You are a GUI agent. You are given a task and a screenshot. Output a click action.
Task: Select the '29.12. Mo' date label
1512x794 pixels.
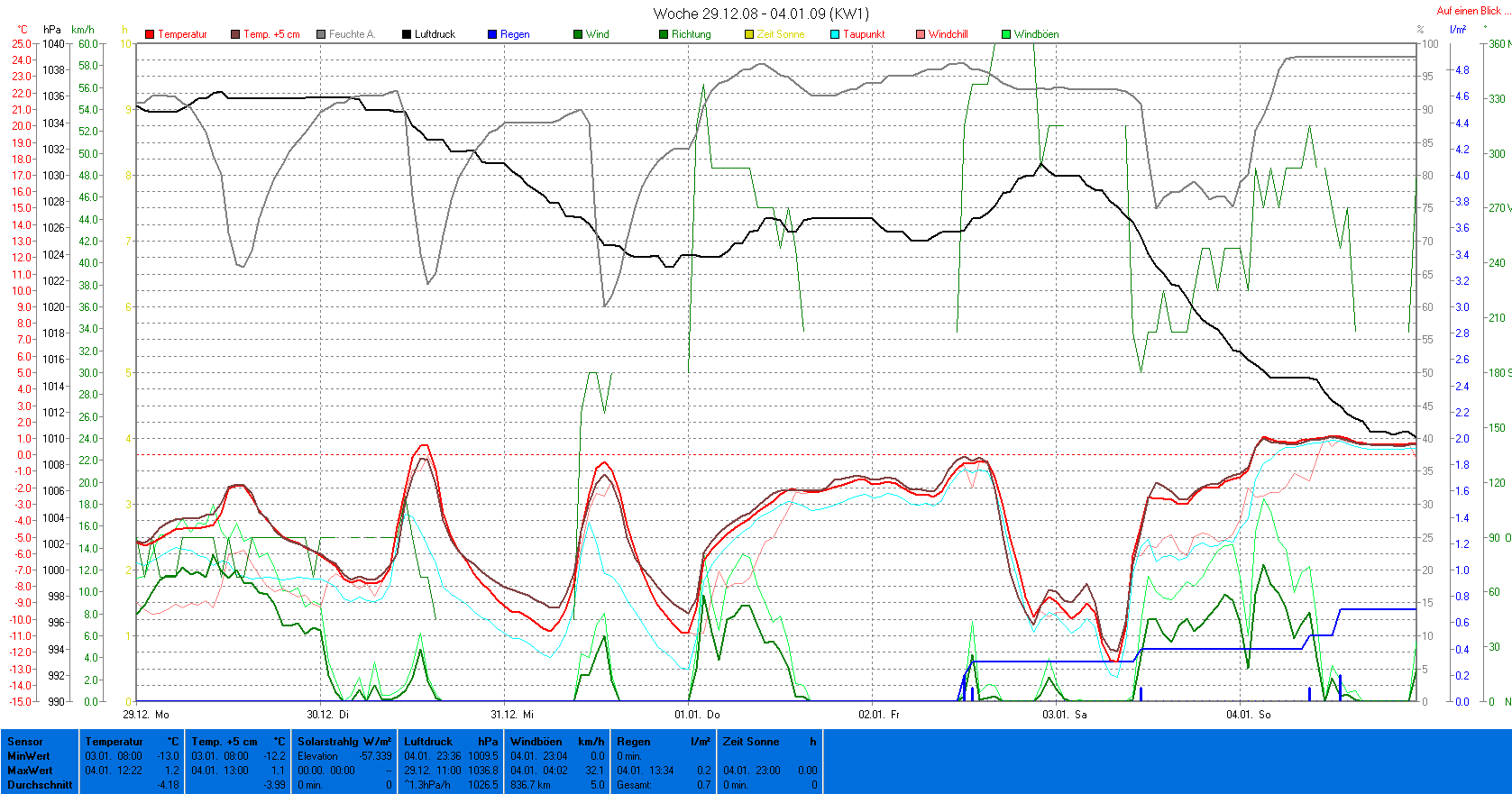[146, 715]
